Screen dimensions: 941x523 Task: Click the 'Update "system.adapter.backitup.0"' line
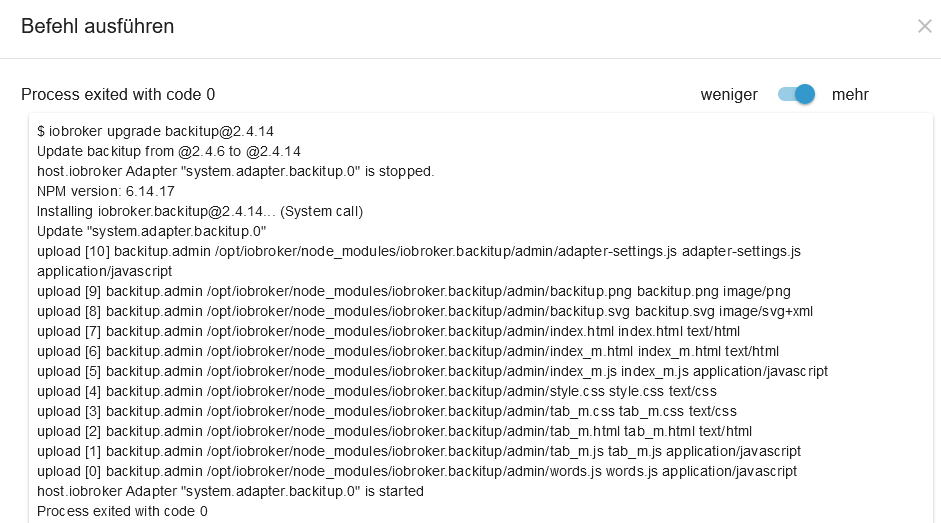click(151, 231)
